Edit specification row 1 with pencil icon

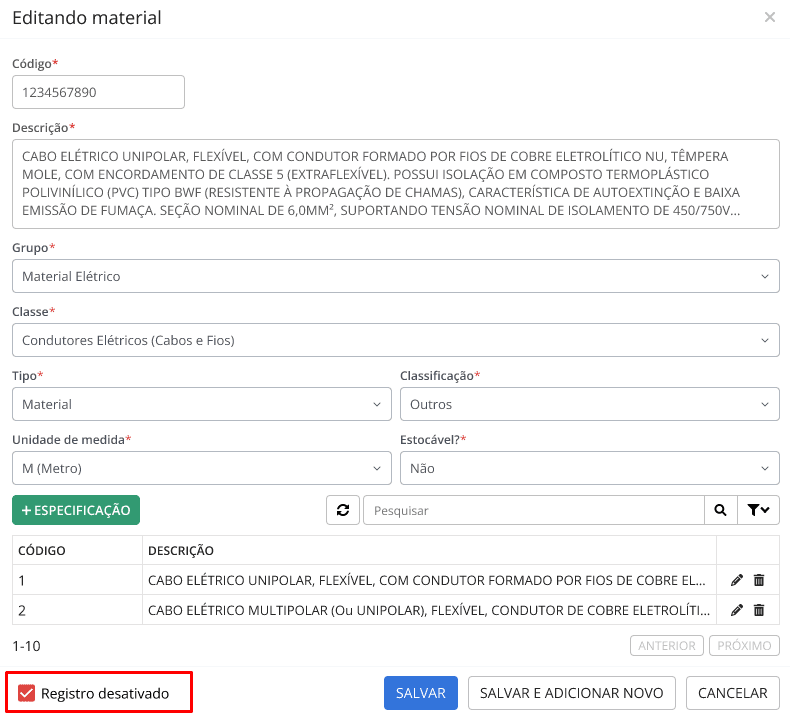(x=737, y=580)
